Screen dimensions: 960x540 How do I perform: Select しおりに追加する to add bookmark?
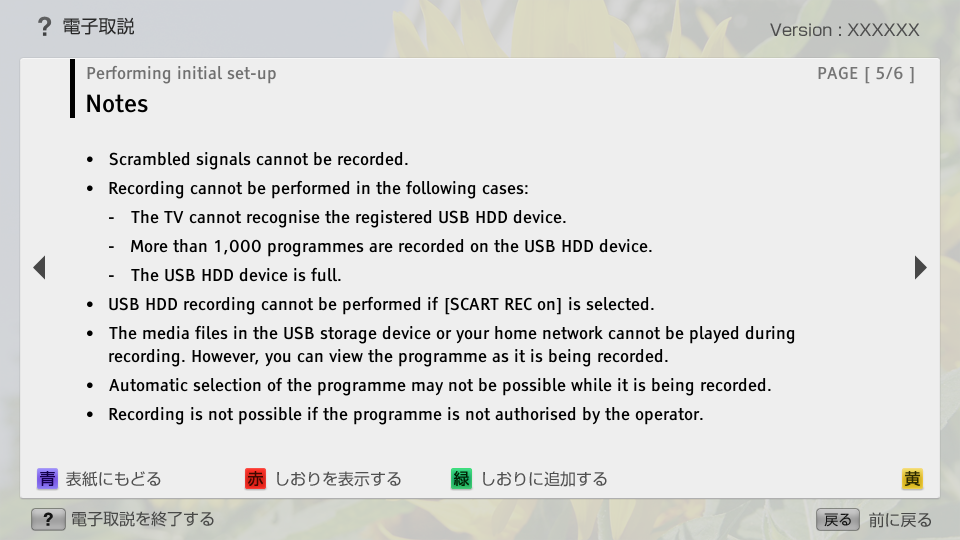pyautogui.click(x=544, y=479)
